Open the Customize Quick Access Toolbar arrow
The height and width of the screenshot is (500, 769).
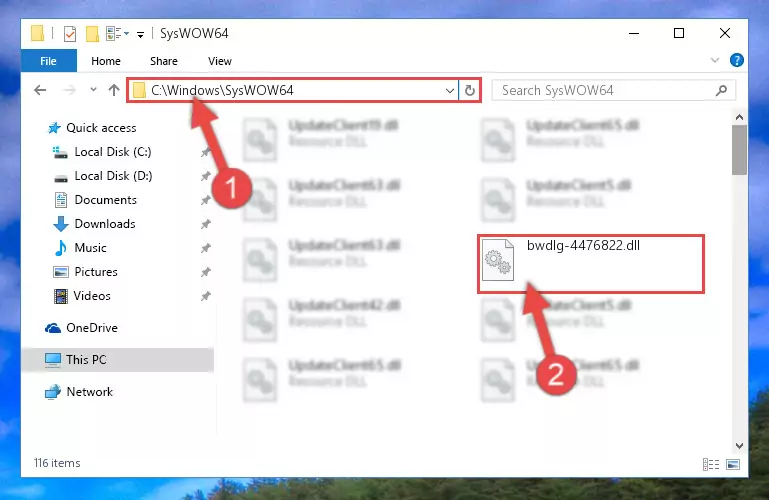click(x=140, y=34)
